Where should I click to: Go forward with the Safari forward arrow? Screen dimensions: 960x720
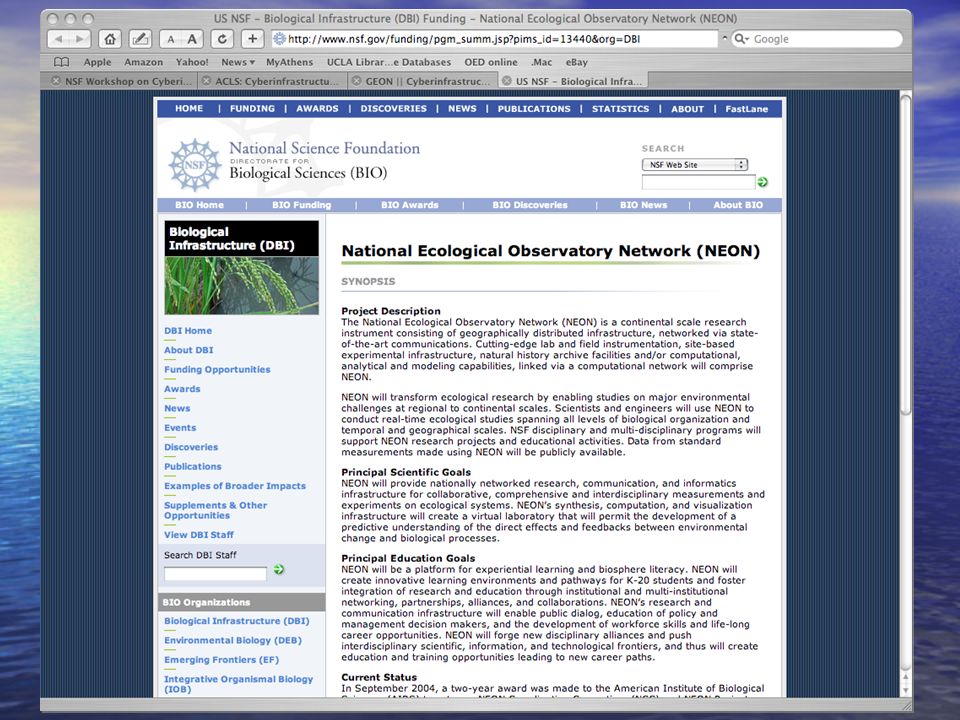80,39
